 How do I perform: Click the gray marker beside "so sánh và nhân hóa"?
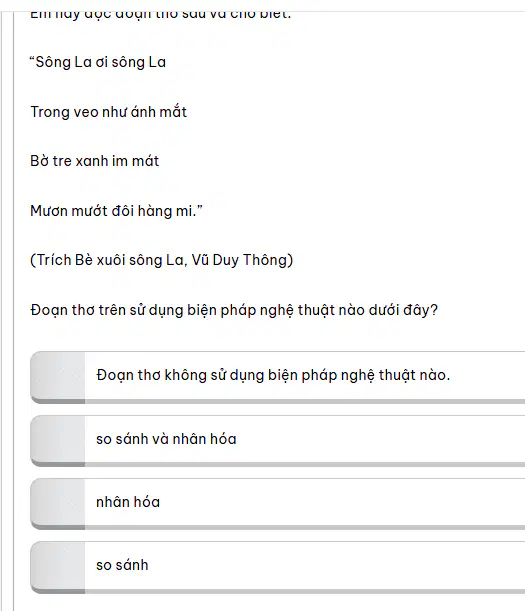tap(58, 439)
